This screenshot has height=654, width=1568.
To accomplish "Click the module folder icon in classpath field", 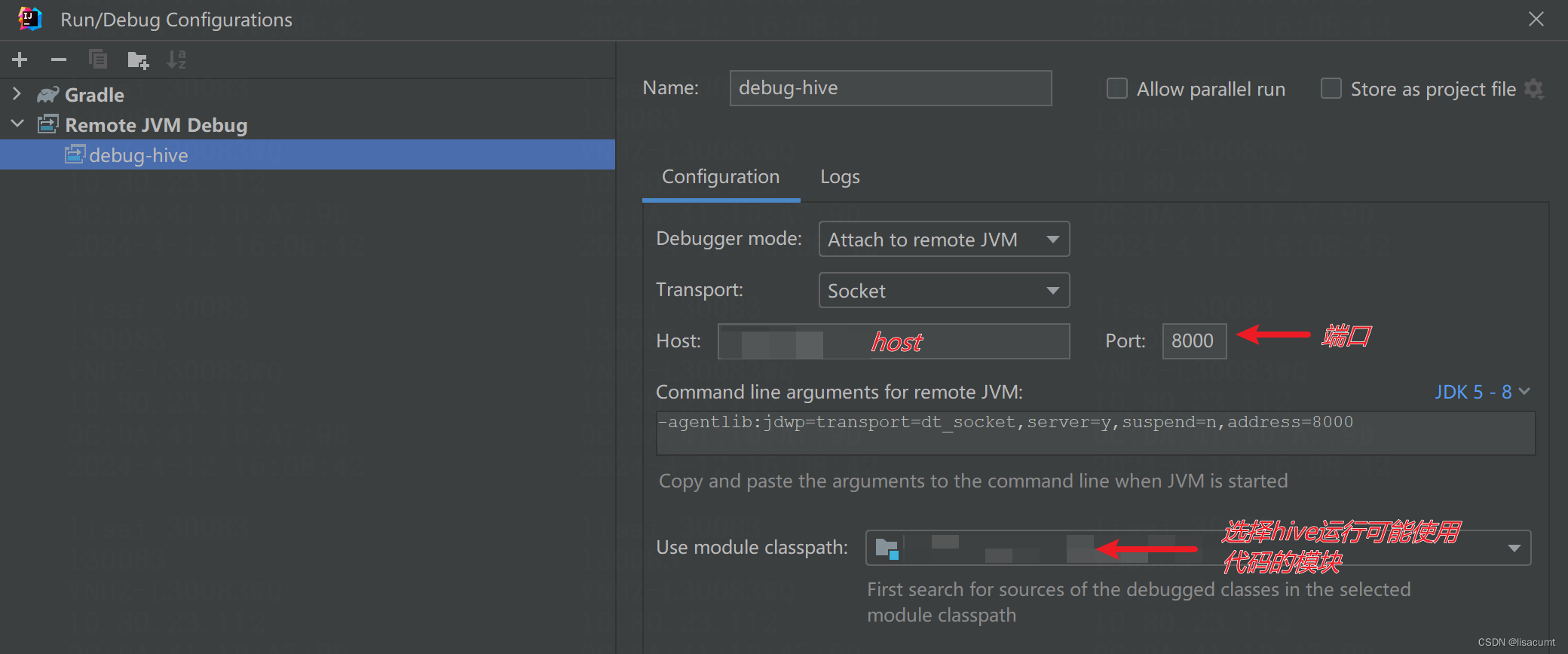I will 887,549.
